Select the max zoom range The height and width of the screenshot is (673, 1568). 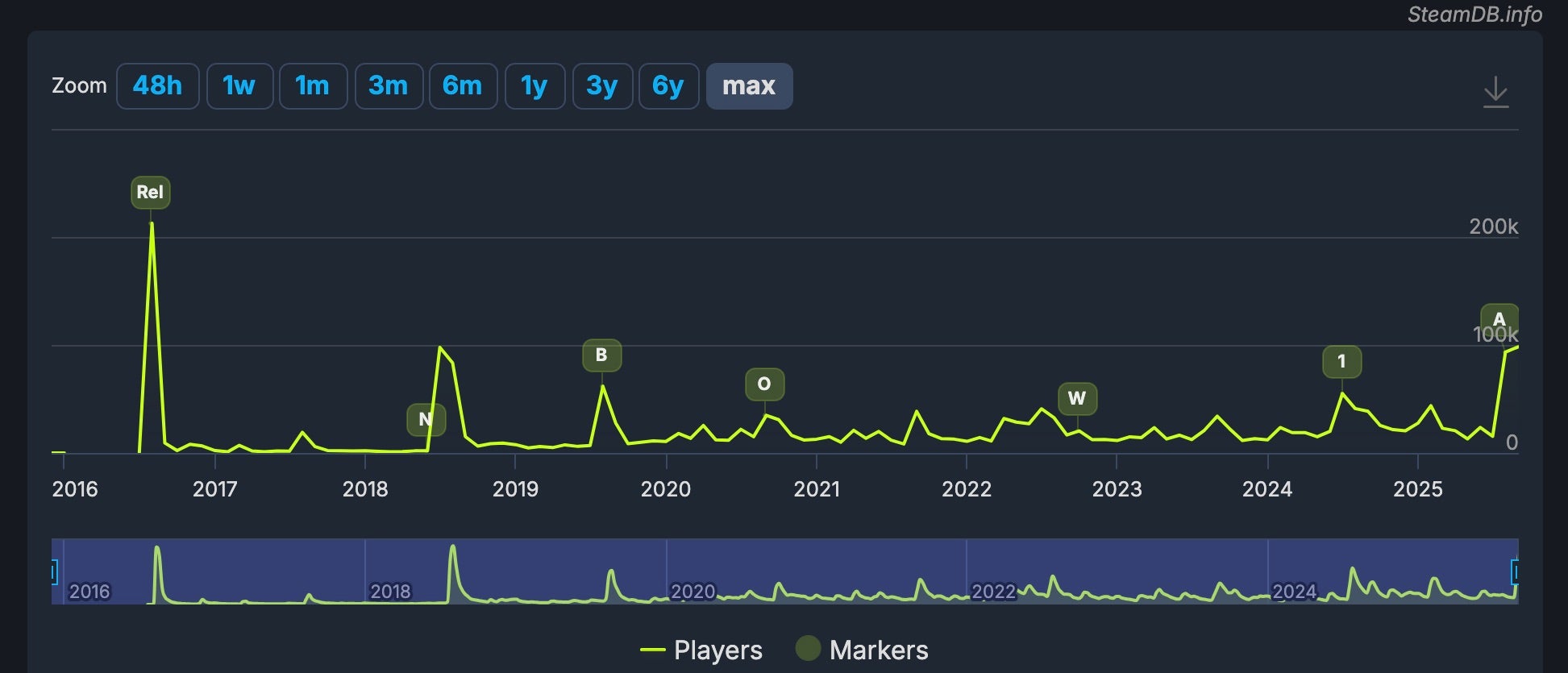(x=749, y=85)
